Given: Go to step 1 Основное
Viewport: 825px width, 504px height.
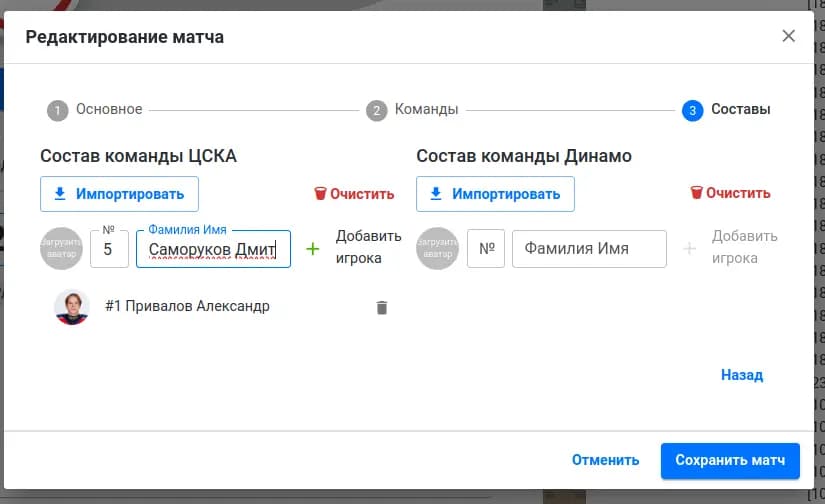Looking at the screenshot, I should (x=95, y=110).
